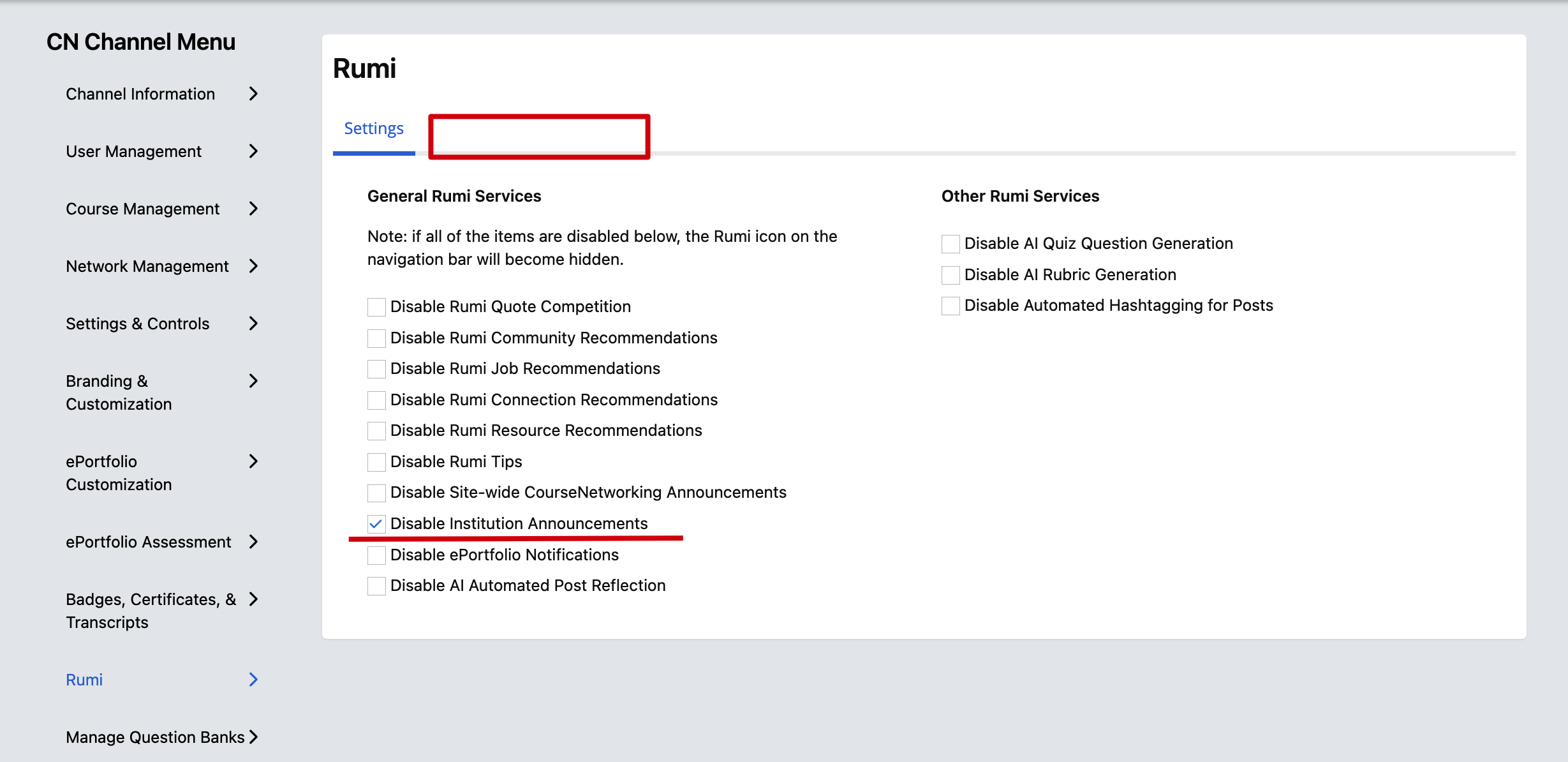Check Disable Rumi Quote Competition
The image size is (1568, 762).
click(376, 307)
